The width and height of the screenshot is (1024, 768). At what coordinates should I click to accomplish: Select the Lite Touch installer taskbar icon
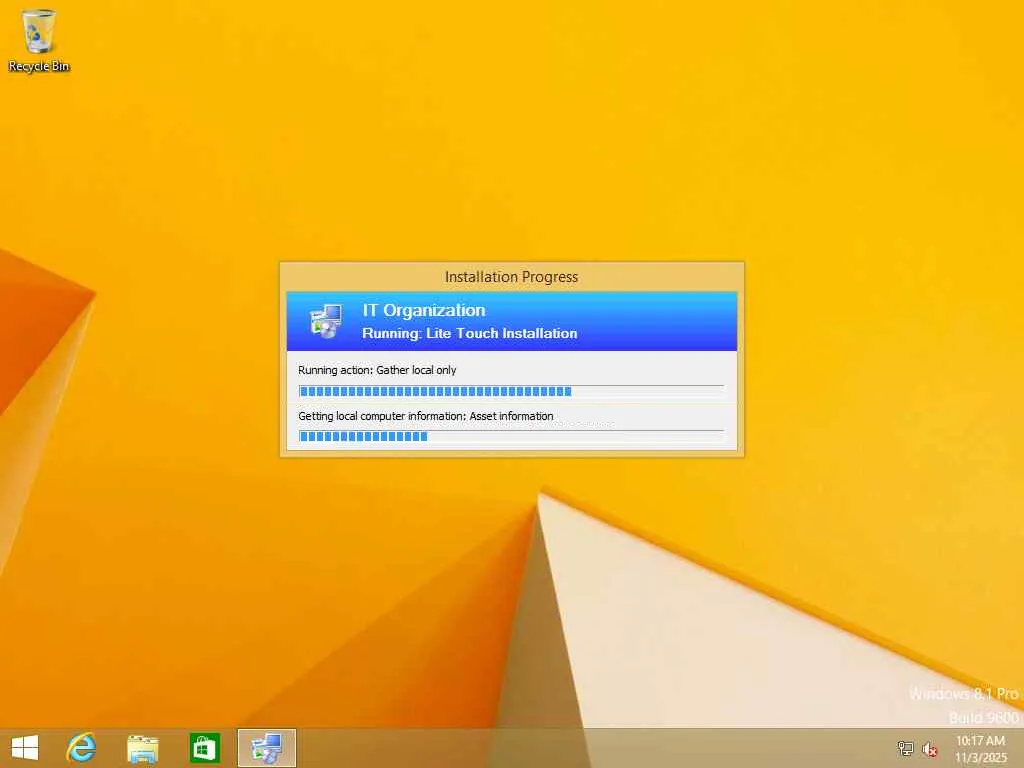click(267, 748)
